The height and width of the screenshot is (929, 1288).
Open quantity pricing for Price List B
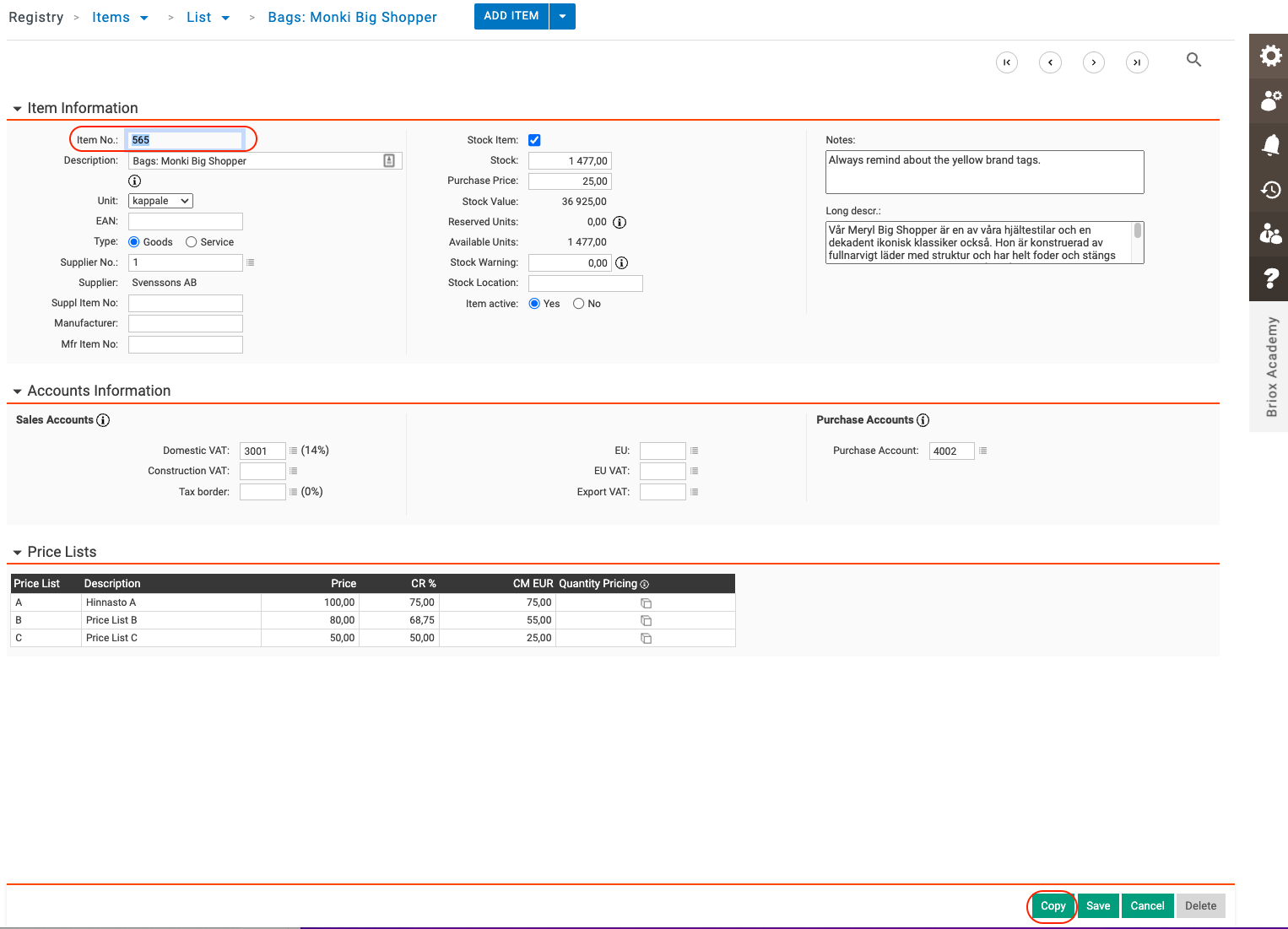pos(646,621)
